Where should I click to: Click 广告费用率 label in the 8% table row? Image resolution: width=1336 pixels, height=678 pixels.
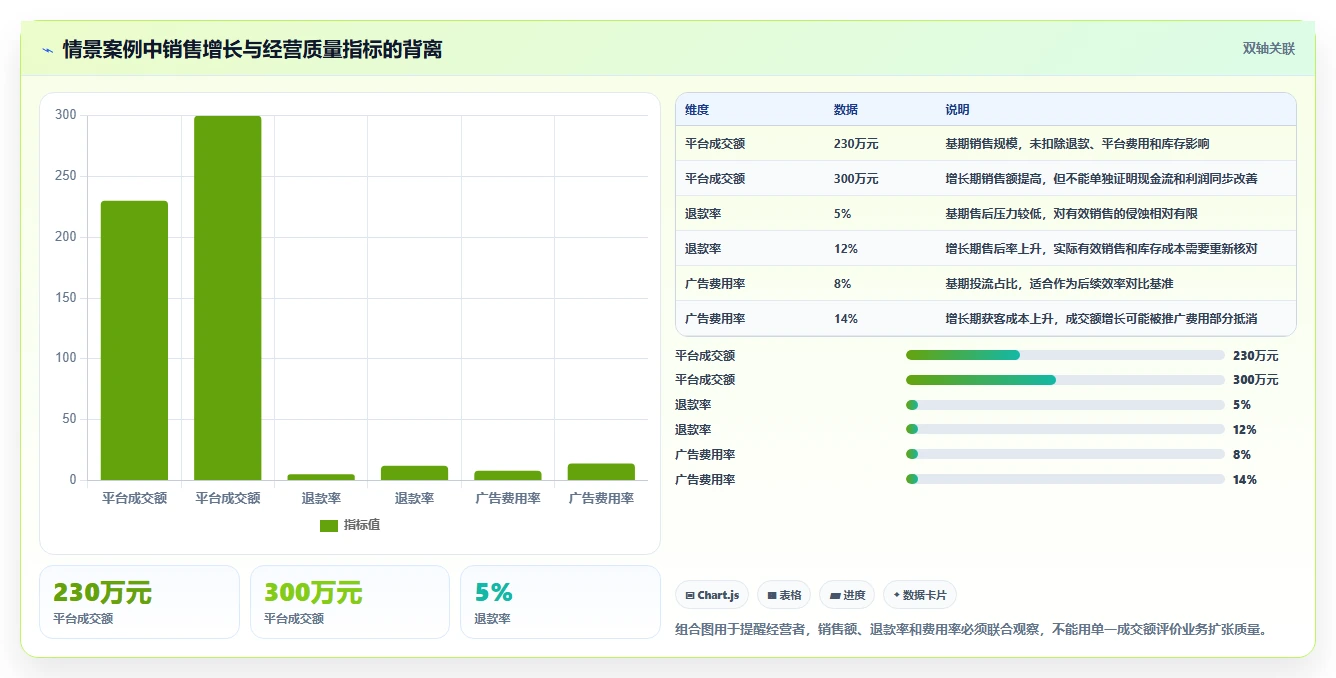click(715, 284)
